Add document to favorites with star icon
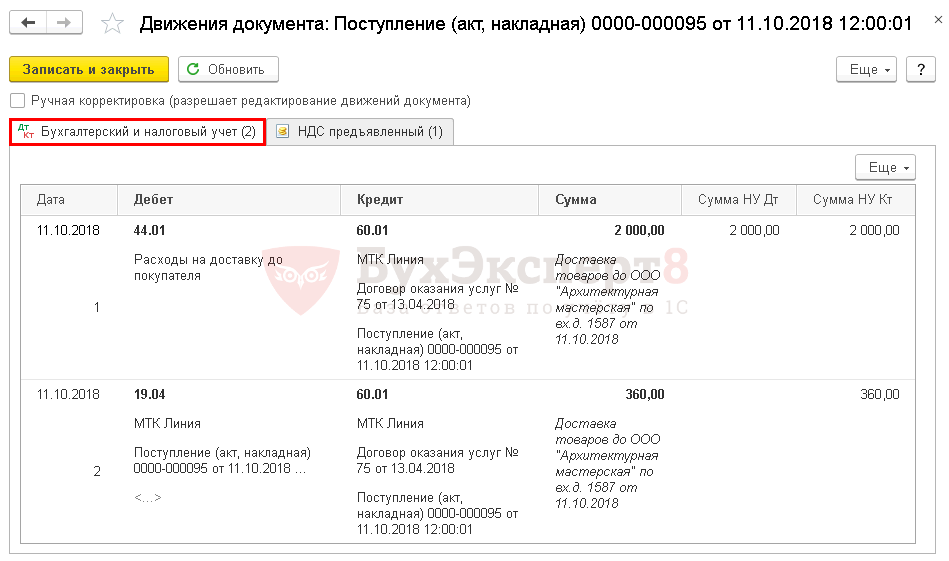This screenshot has width=949, height=561. coord(114,24)
